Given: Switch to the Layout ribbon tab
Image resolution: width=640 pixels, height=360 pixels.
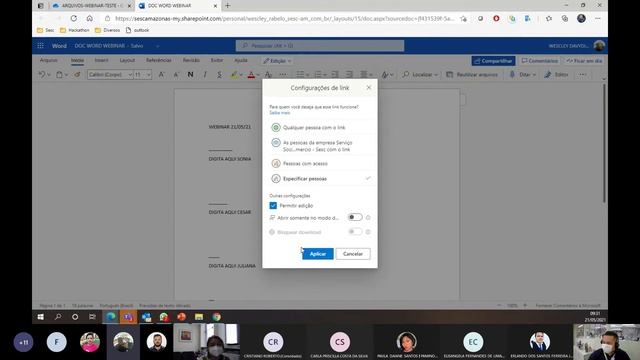Looking at the screenshot, I should (127, 60).
